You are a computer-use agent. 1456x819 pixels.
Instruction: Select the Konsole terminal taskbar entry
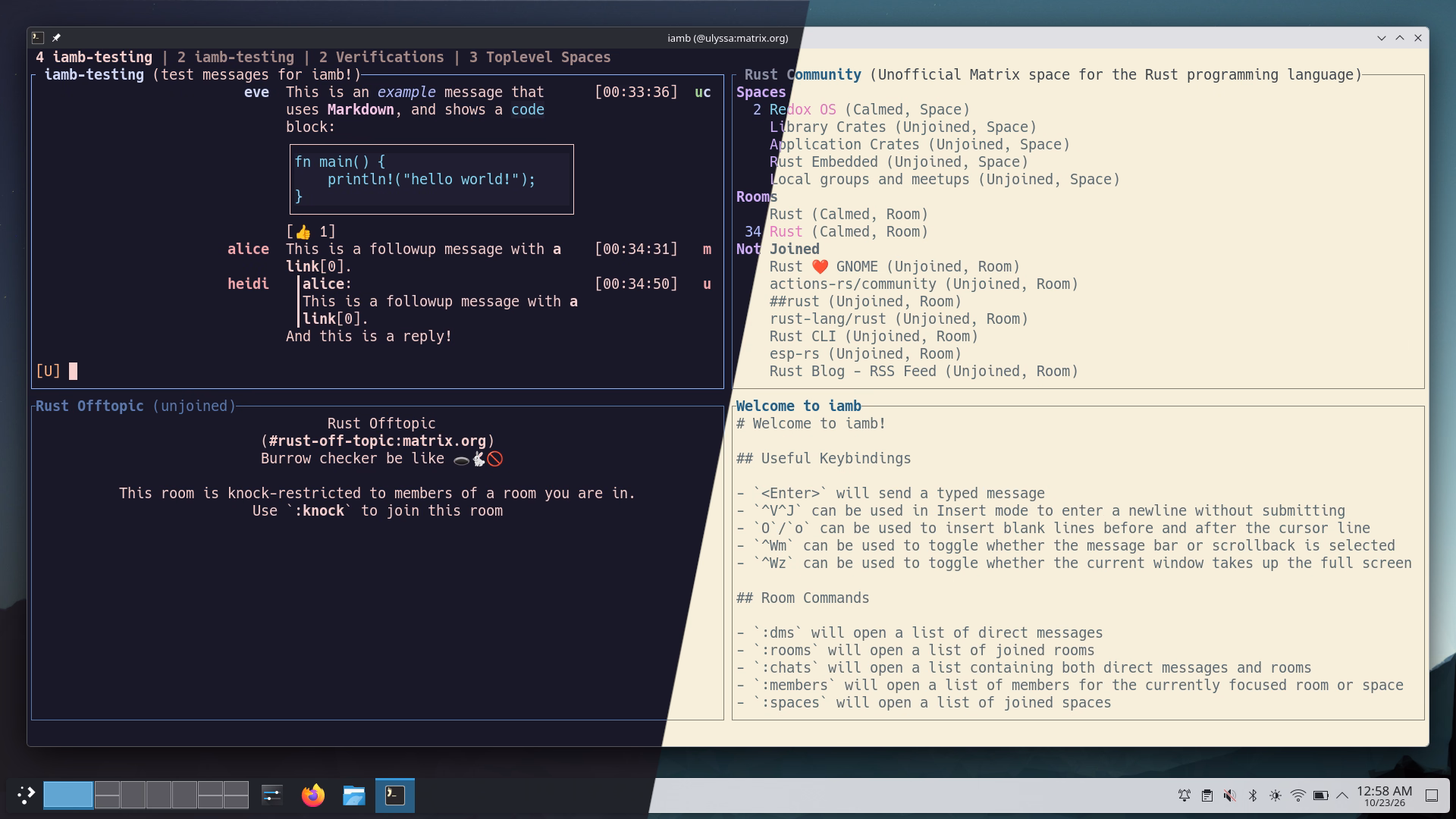395,795
